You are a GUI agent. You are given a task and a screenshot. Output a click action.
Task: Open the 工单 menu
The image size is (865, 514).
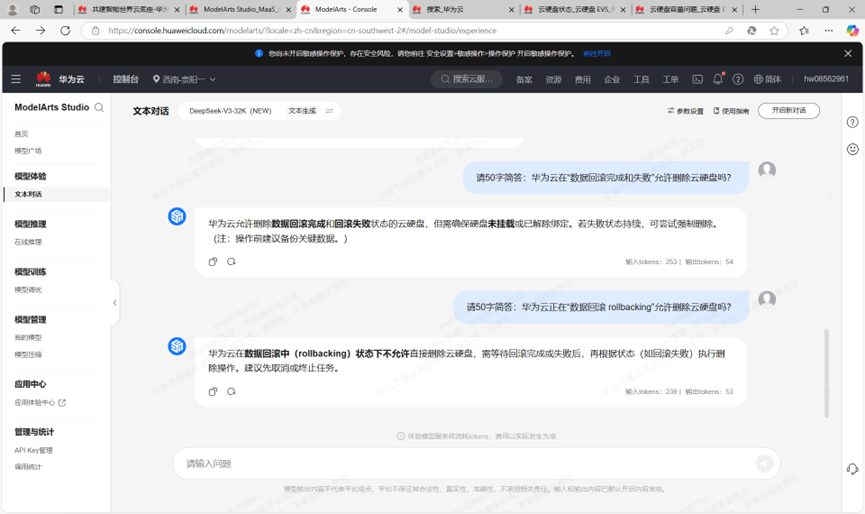click(x=670, y=79)
